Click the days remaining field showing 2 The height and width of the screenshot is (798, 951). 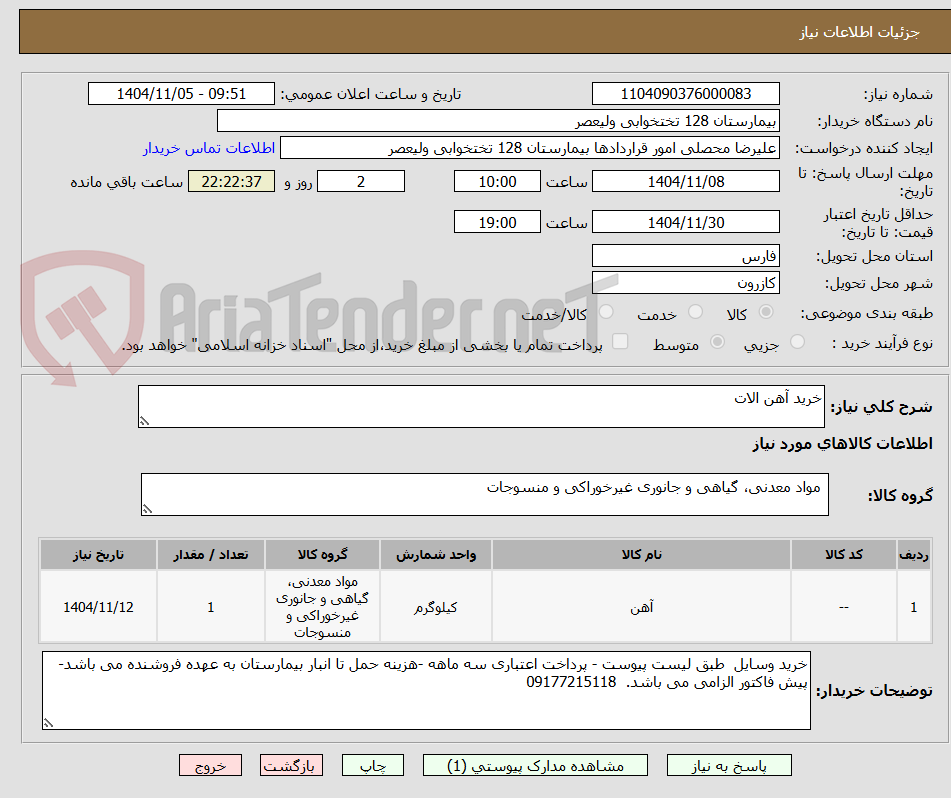pos(361,181)
